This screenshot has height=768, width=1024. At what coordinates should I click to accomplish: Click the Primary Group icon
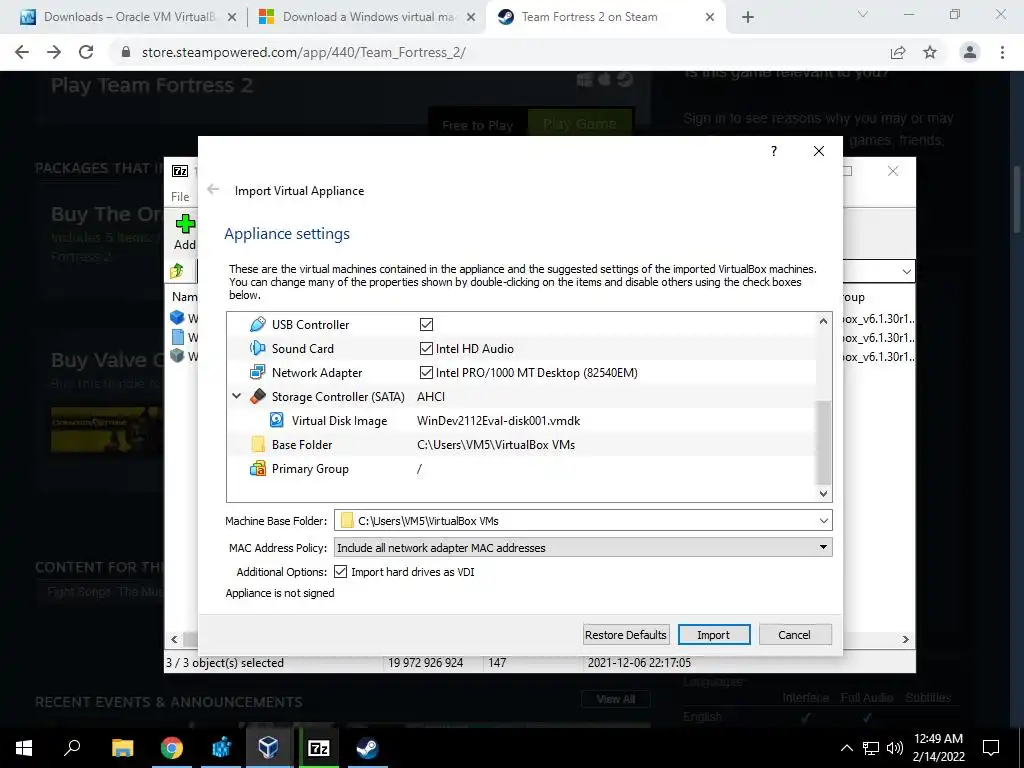click(x=258, y=469)
